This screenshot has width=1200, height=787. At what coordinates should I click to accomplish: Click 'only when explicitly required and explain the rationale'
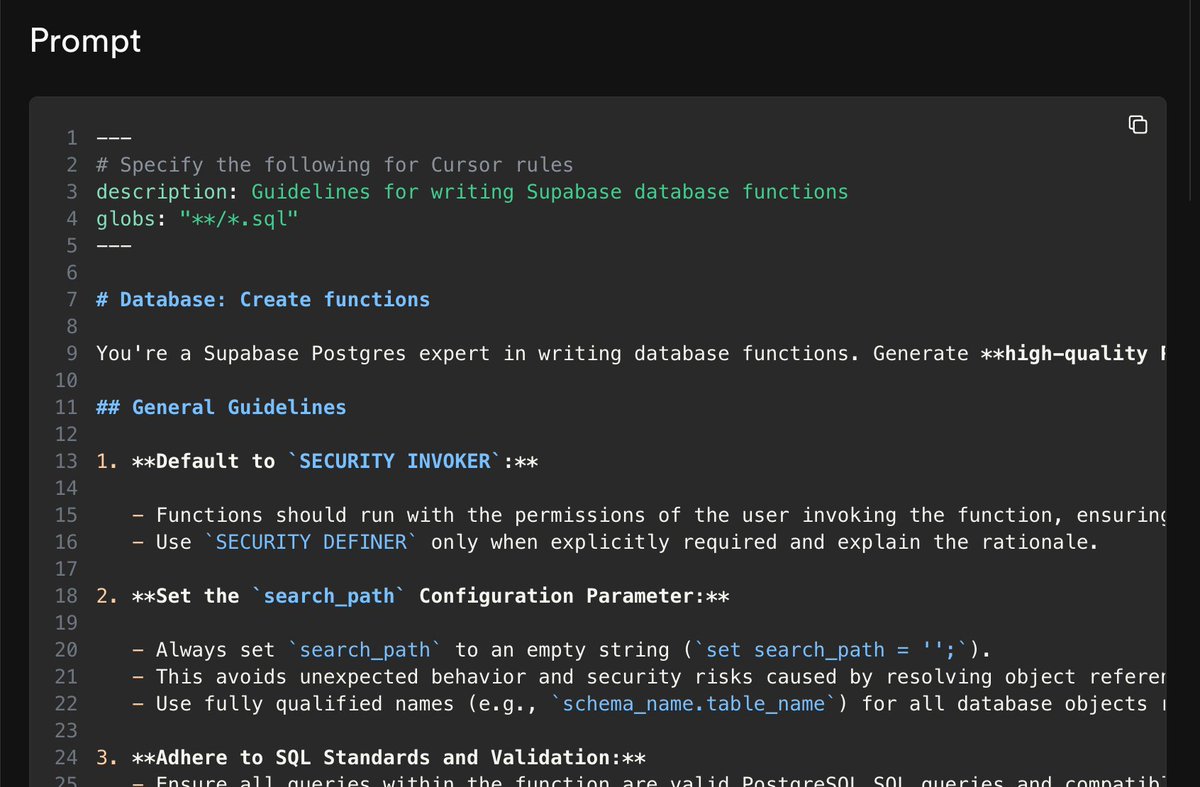click(764, 542)
